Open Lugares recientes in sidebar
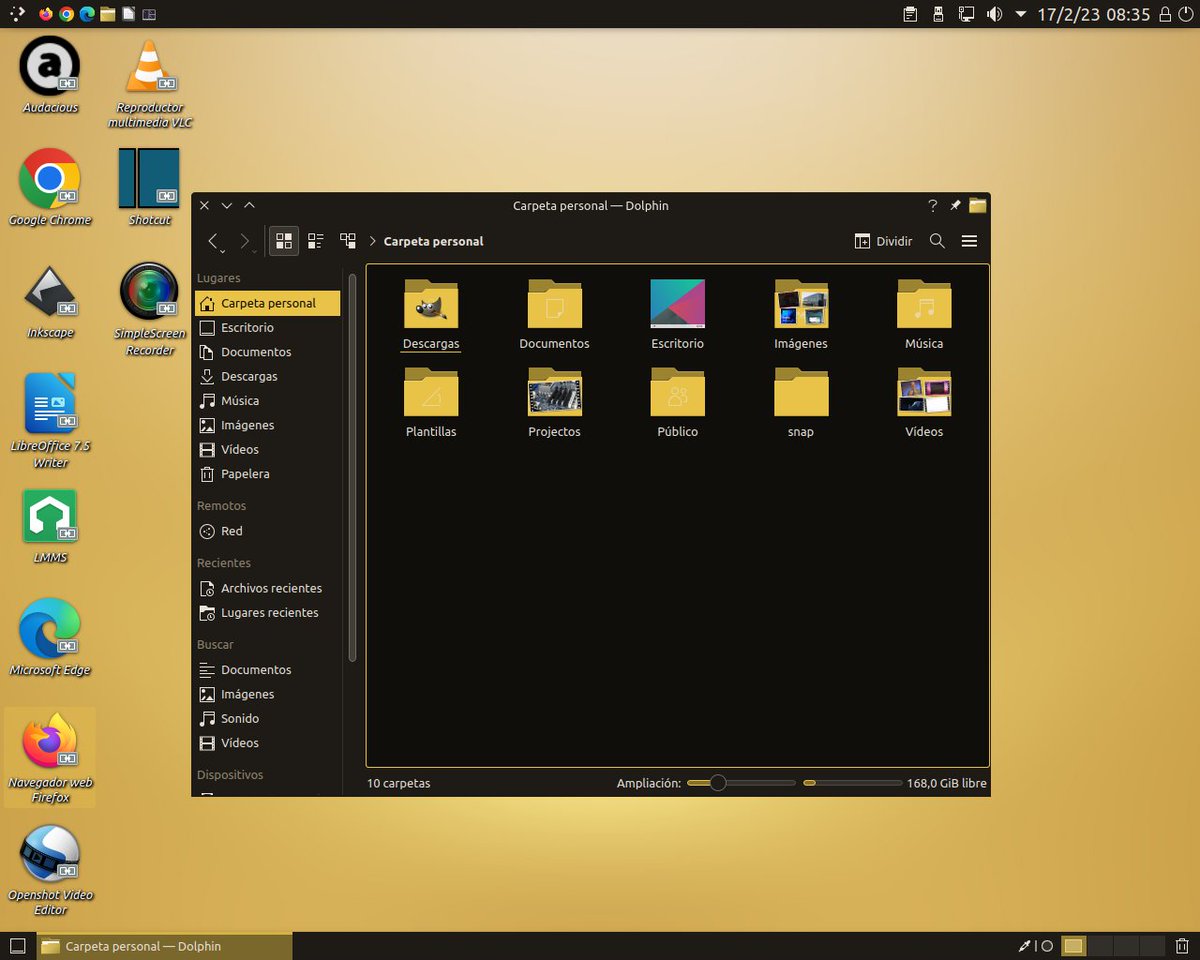Screen dimensions: 1200x960 tap(267, 613)
